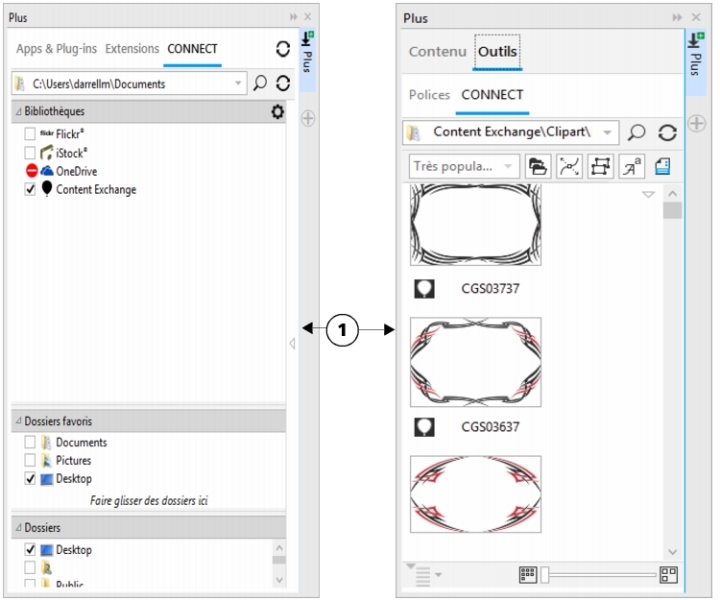This screenshot has height=600, width=720.
Task: Click the large thumbnails grid icon
Action: click(669, 574)
